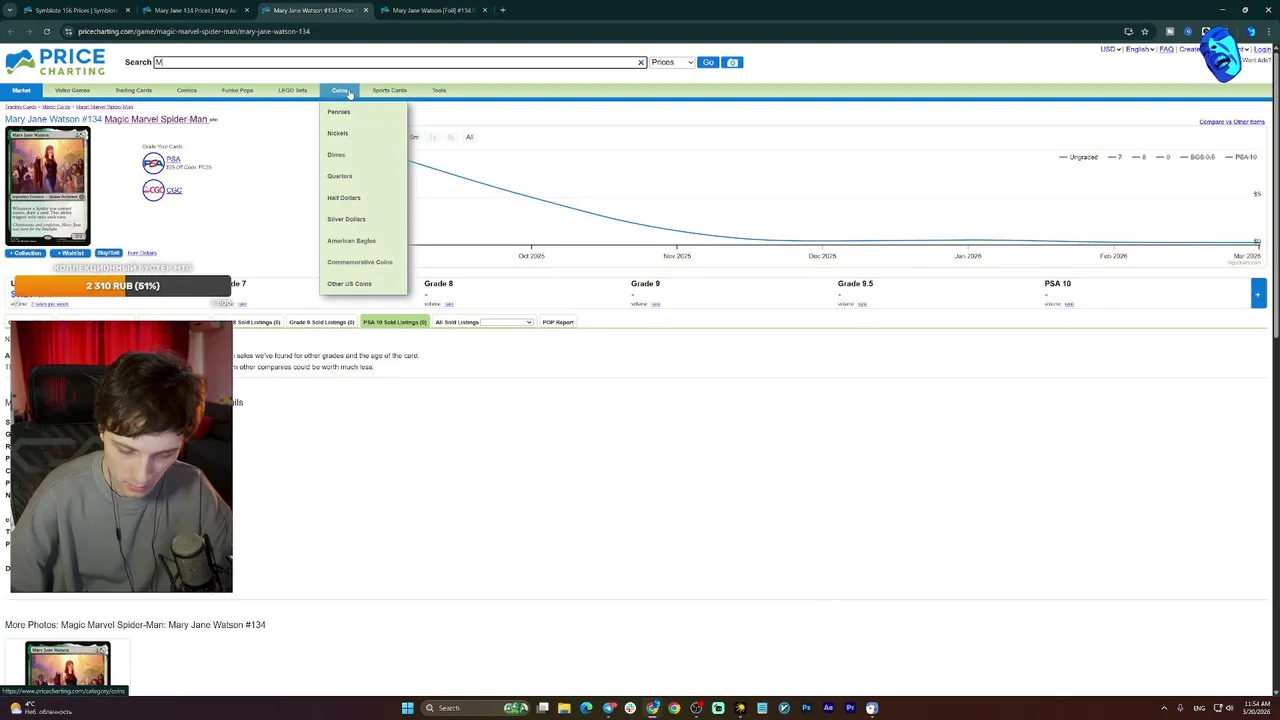Open File Explorer from the taskbar

[564, 708]
